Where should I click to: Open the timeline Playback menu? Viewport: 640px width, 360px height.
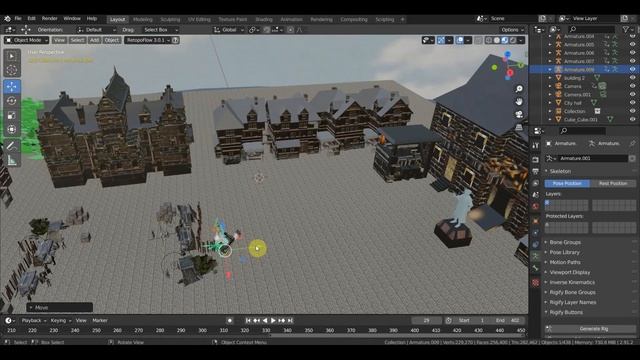click(x=33, y=320)
